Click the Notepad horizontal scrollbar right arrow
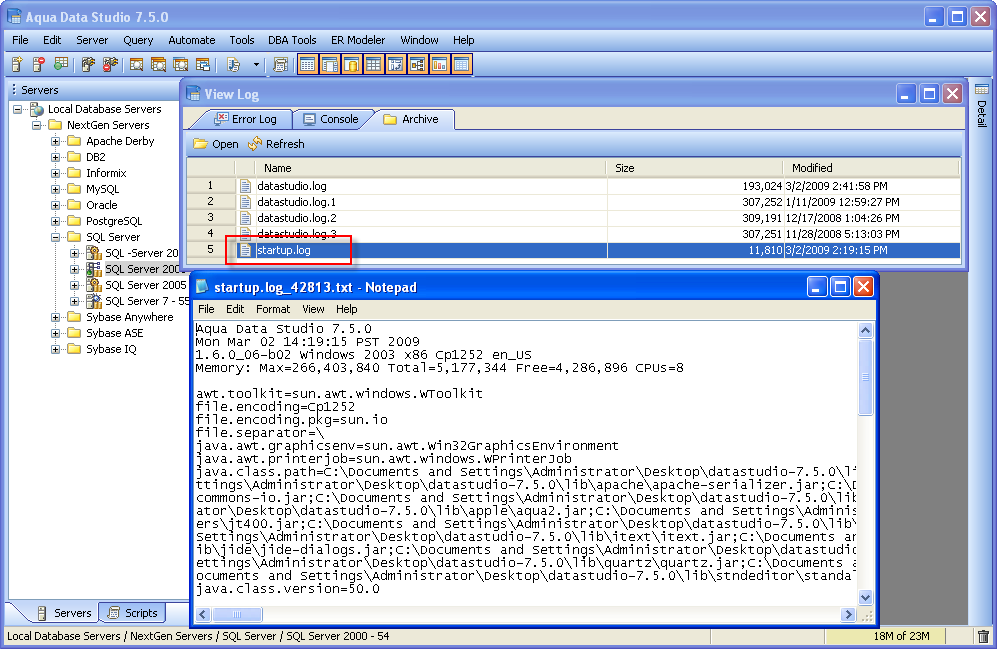Image resolution: width=997 pixels, height=649 pixels. click(x=848, y=614)
